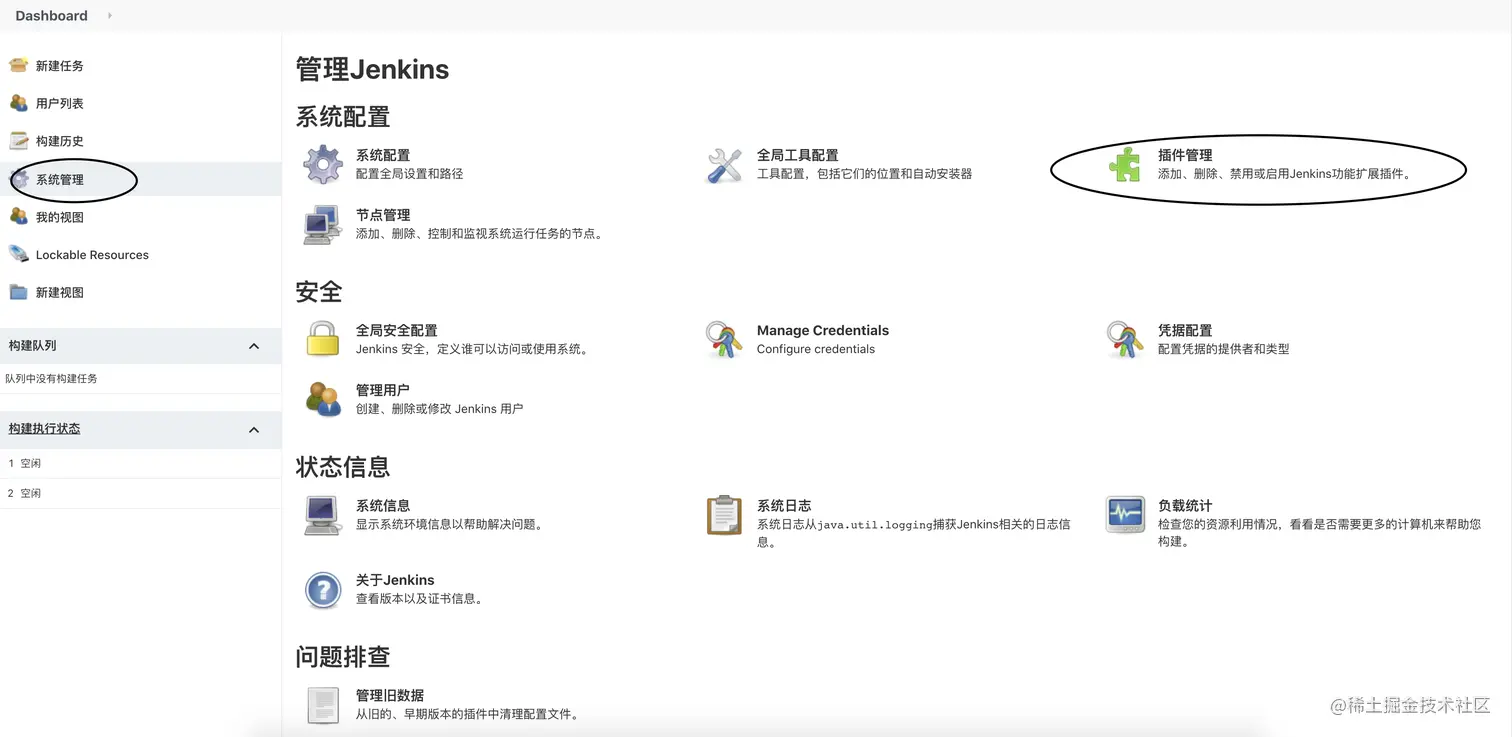Open 系统配置 settings link
Image resolution: width=1512 pixels, height=737 pixels.
point(383,155)
